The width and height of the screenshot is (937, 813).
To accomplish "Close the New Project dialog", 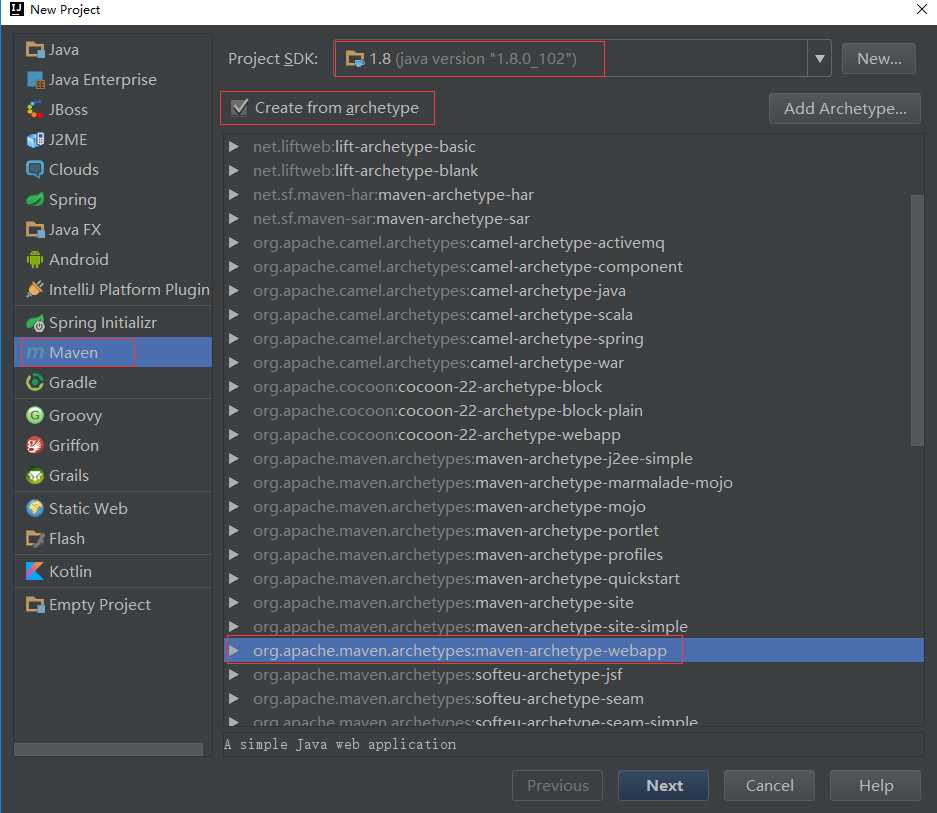I will click(x=922, y=9).
